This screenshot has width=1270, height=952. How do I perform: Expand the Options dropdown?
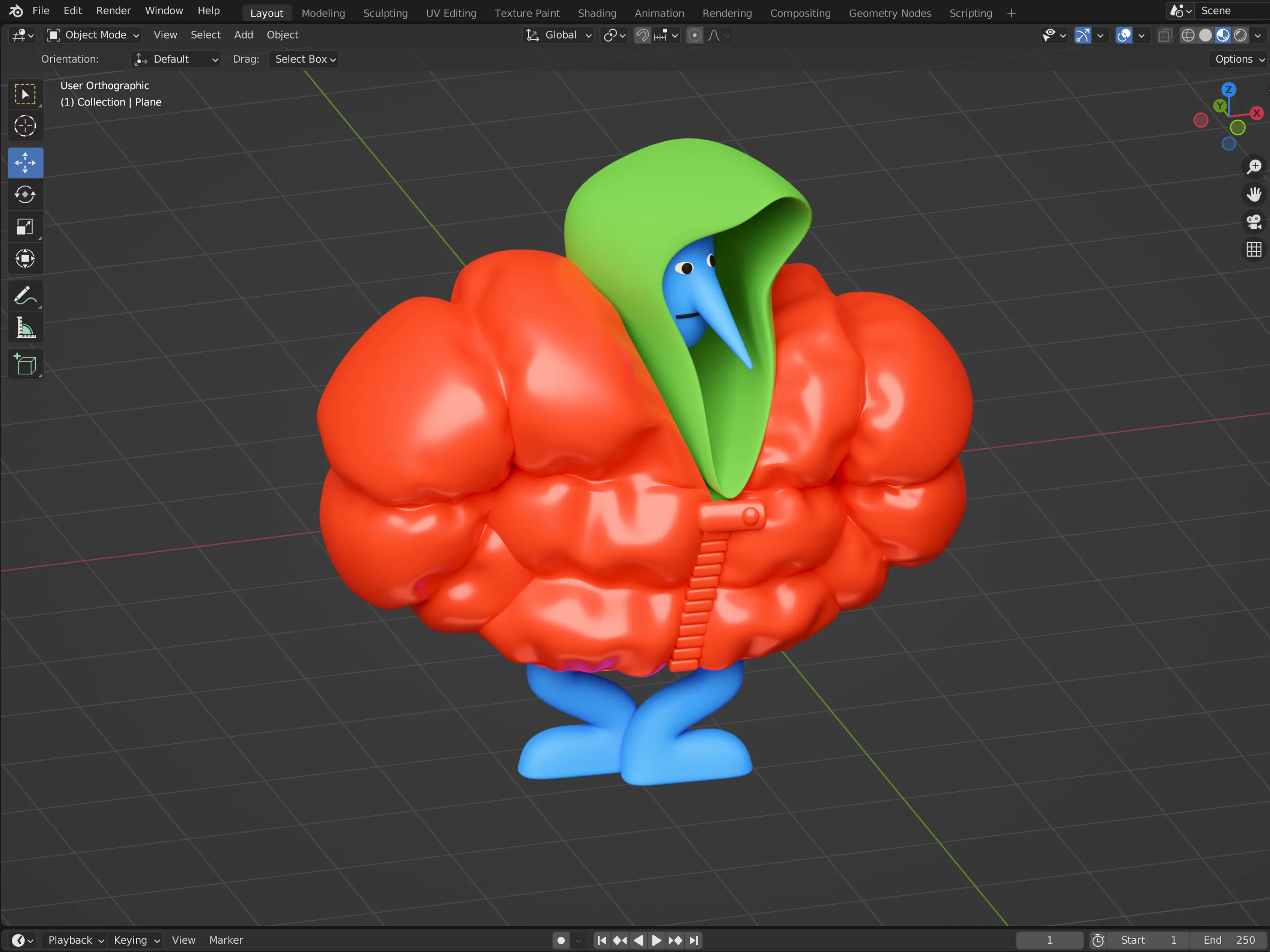[x=1239, y=59]
